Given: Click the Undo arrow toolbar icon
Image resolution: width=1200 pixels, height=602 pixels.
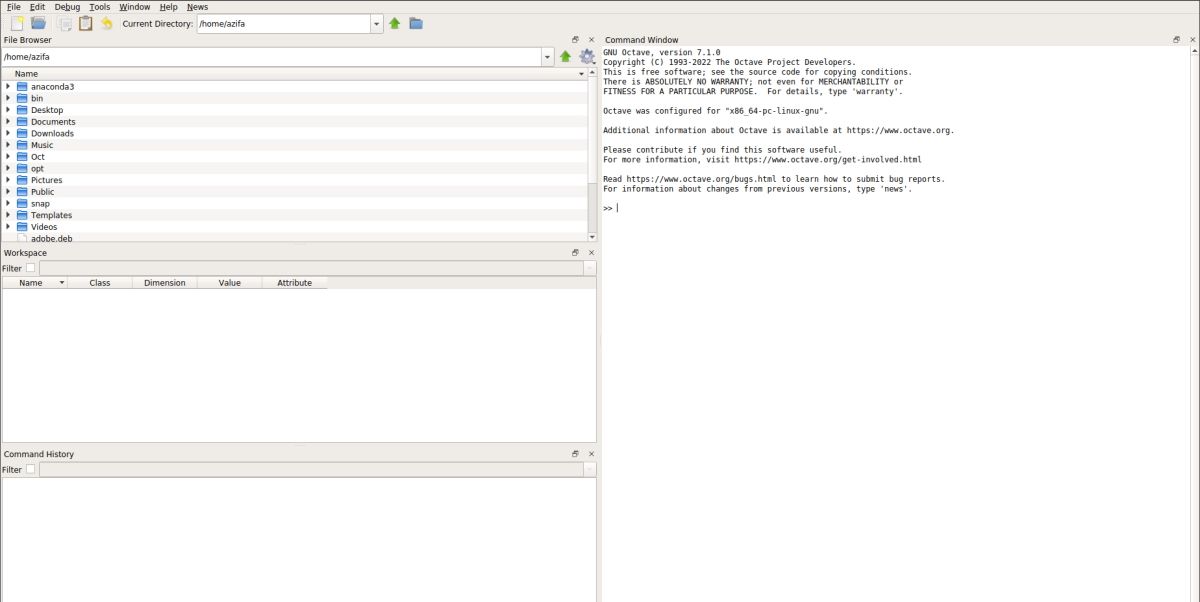Looking at the screenshot, I should tap(107, 23).
